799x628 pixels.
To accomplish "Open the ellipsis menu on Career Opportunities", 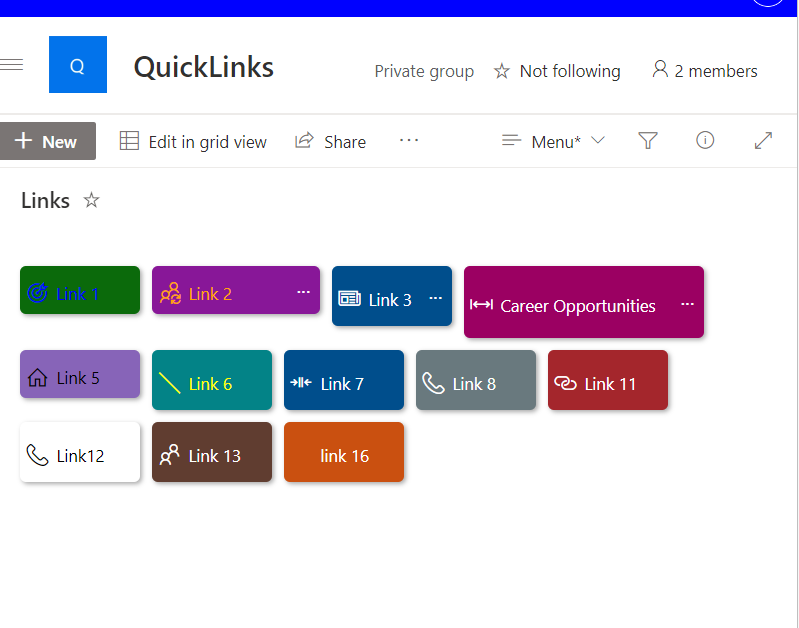I will (687, 304).
